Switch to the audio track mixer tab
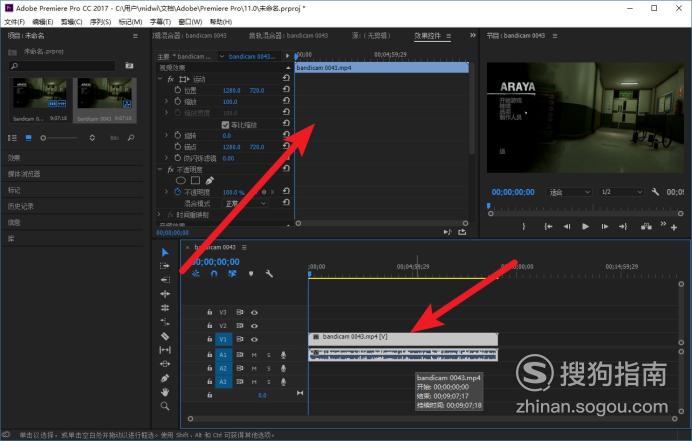 tap(288, 35)
